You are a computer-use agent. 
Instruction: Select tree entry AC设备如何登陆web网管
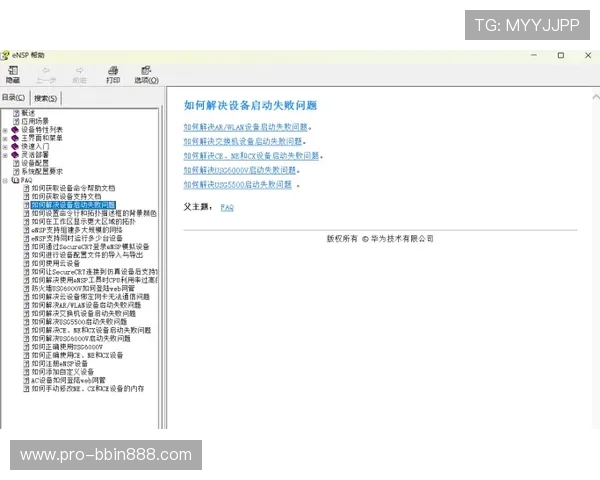point(68,380)
